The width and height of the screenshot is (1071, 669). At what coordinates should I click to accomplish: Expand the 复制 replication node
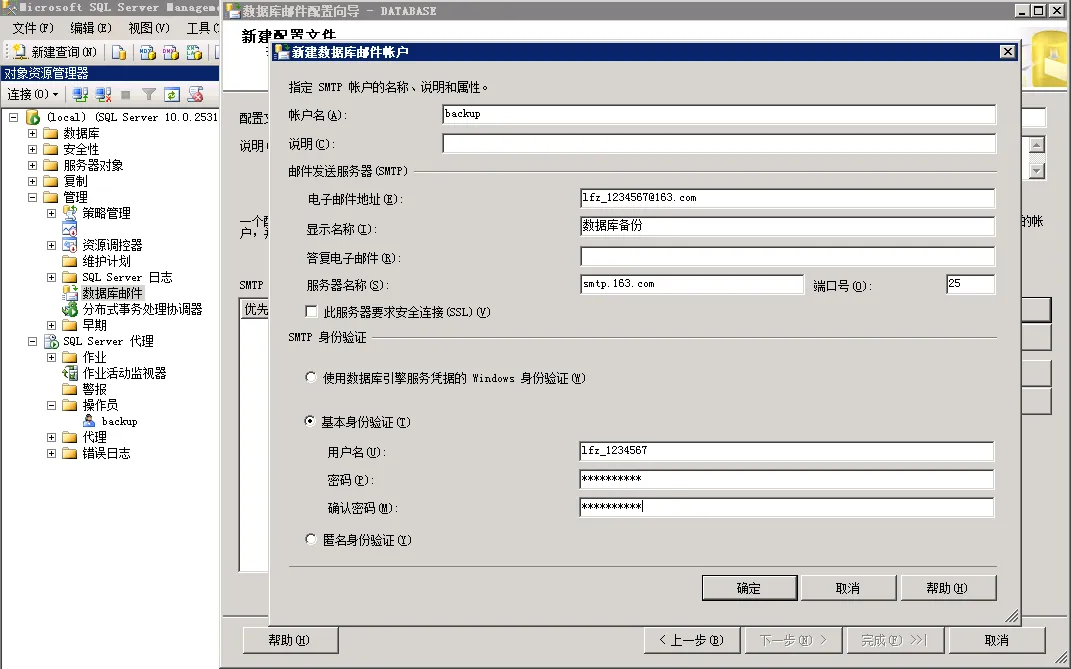32,181
